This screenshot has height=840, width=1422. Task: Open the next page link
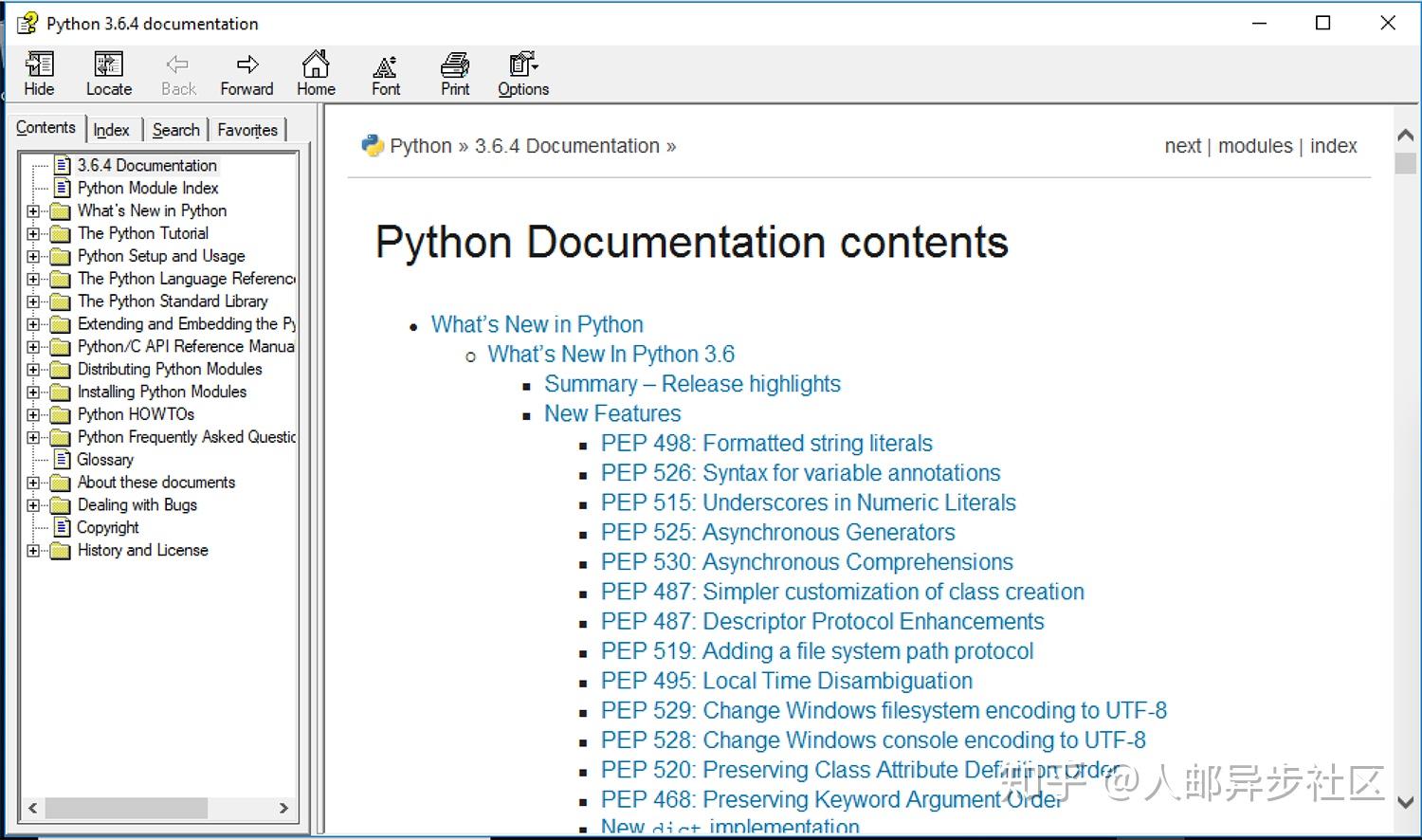tap(1182, 146)
